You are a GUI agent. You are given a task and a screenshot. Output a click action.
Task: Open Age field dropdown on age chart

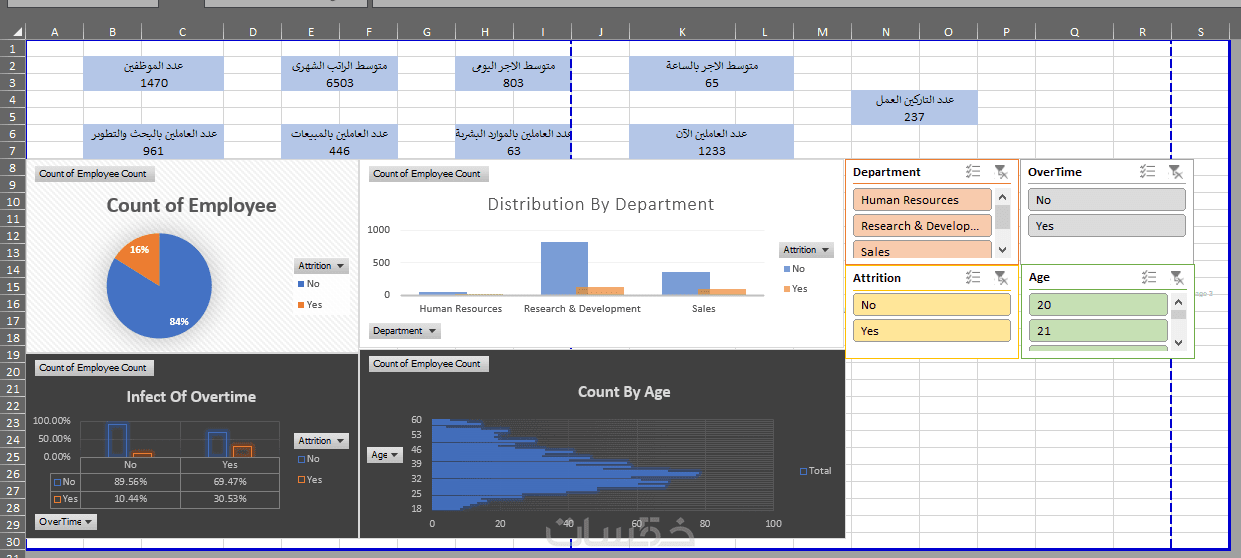pyautogui.click(x=385, y=455)
